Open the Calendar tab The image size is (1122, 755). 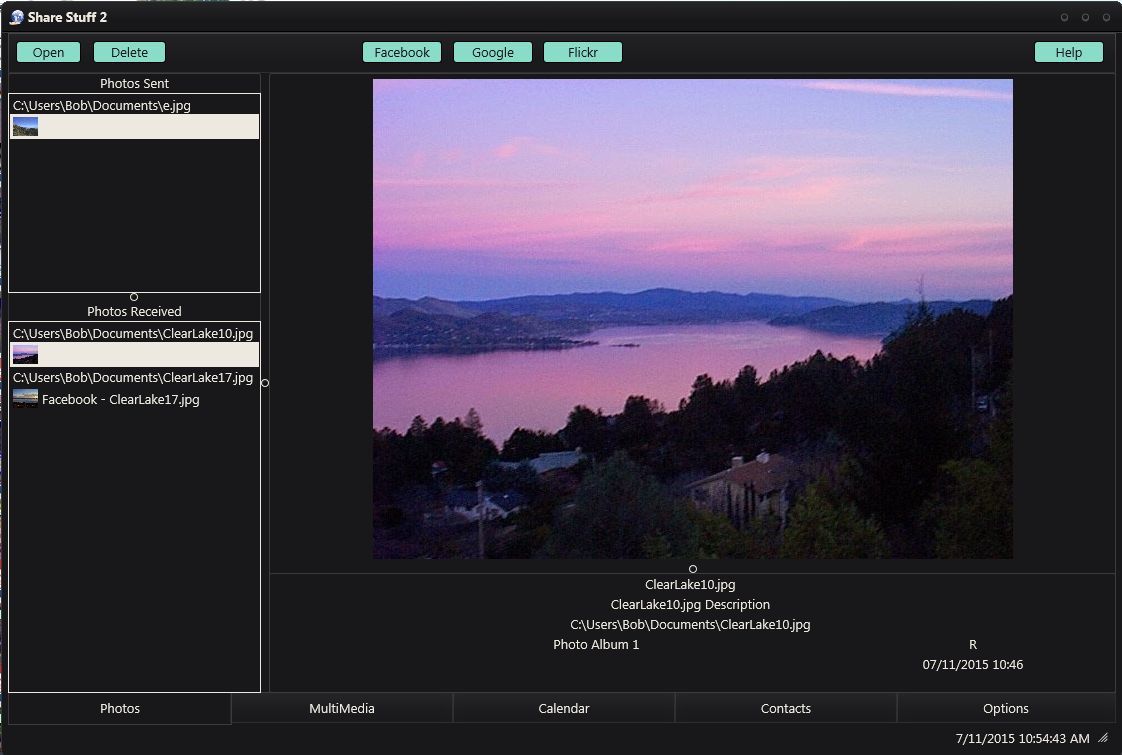[564, 708]
